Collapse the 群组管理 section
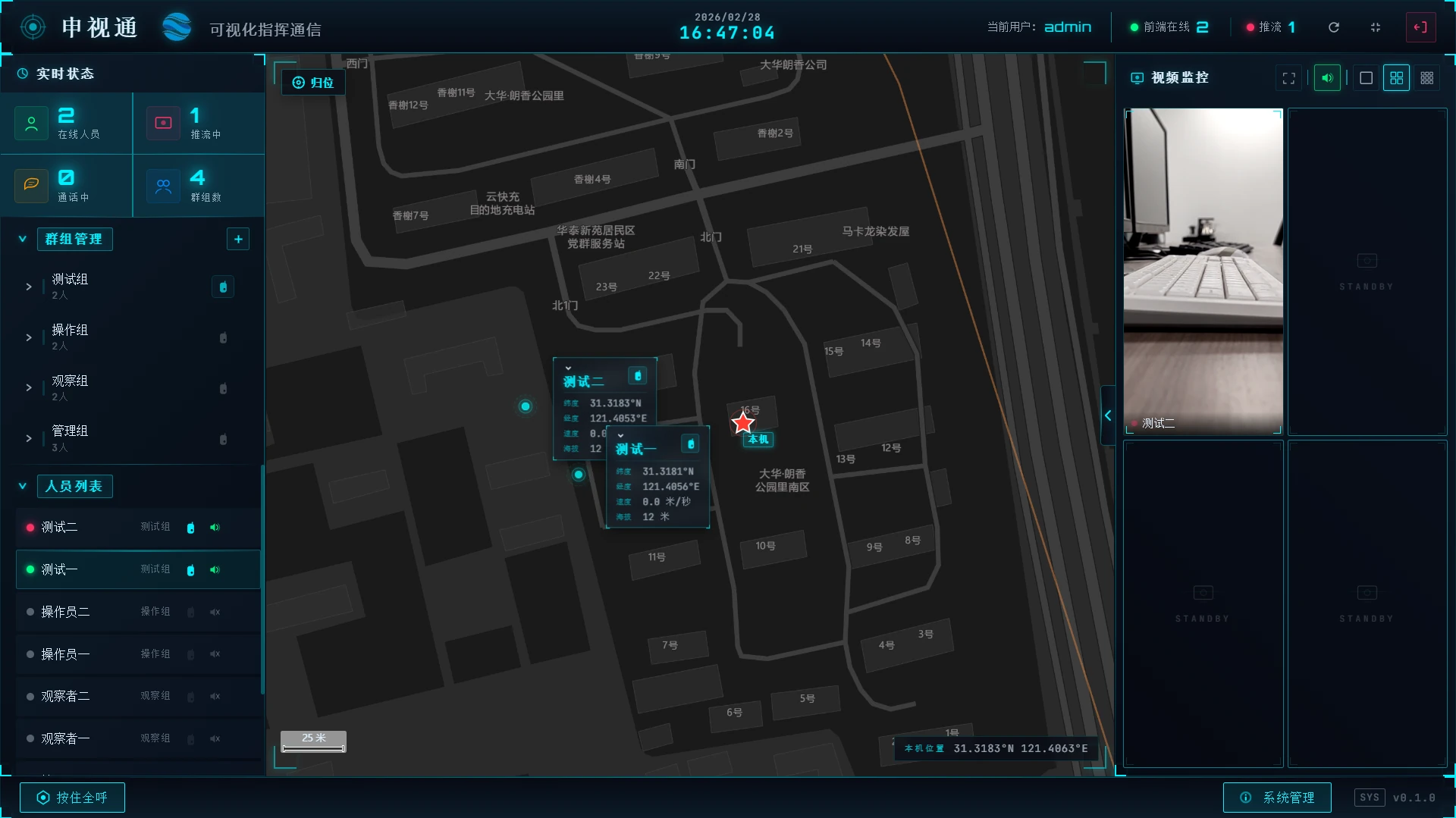The width and height of the screenshot is (1456, 818). tap(22, 239)
